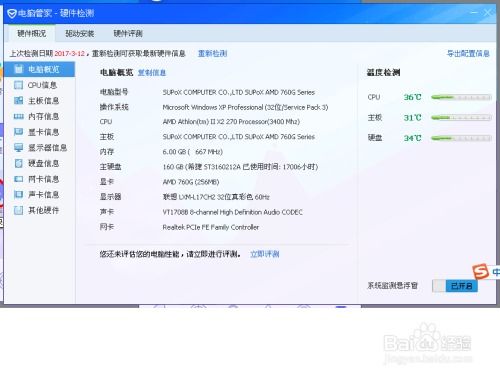Open the 显卡信息 graphics card icon
The width and height of the screenshot is (500, 376).
click(x=19, y=132)
